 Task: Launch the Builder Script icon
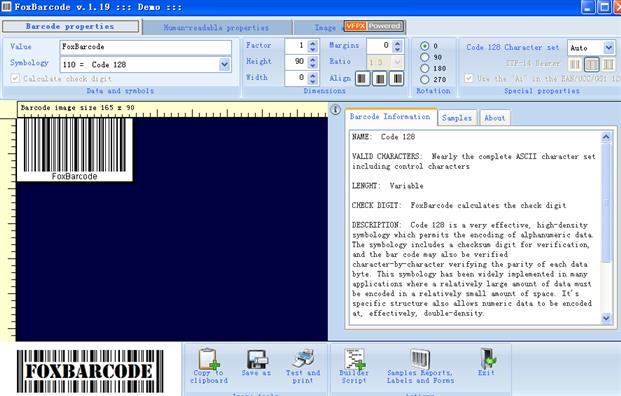click(354, 359)
